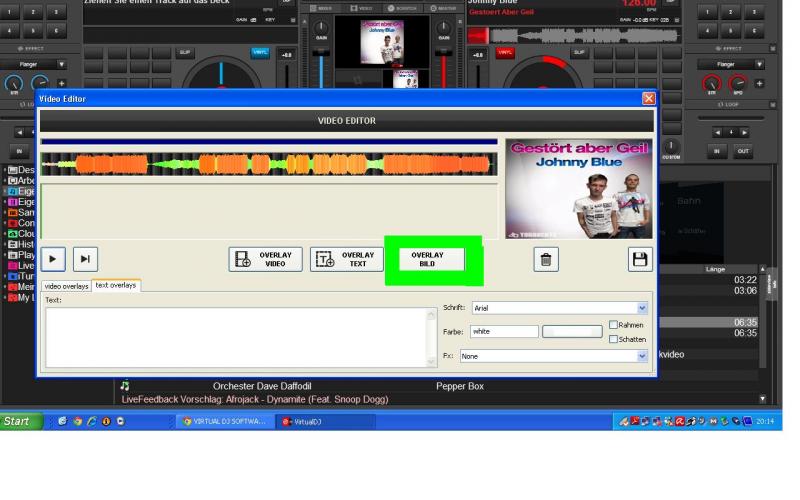Start playback in the Video Editor
This screenshot has width=800, height=500.
53,259
